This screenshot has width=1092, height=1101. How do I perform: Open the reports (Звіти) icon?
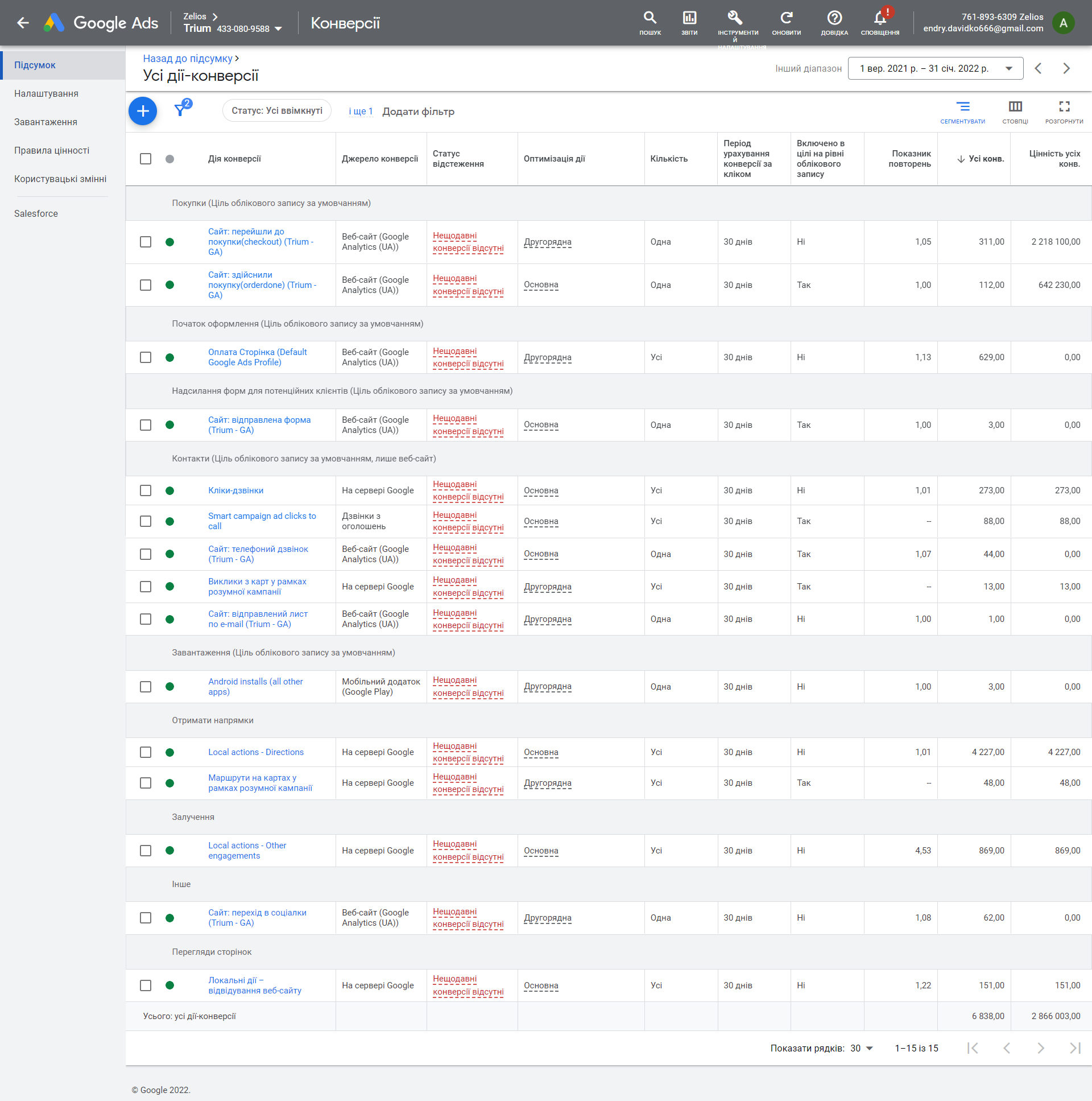[689, 23]
